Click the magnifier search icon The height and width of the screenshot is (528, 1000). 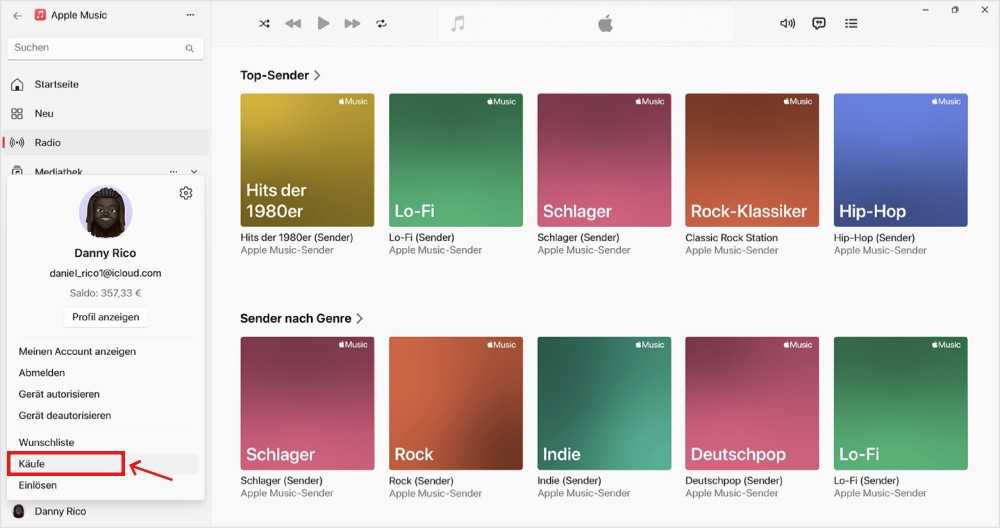[189, 48]
